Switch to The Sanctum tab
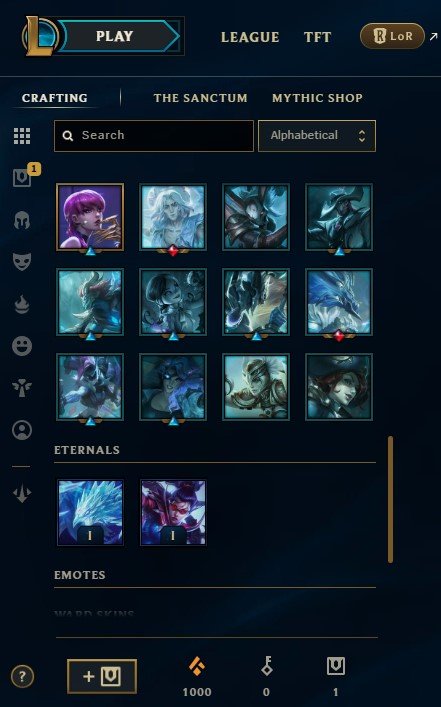The image size is (441, 707). [200, 98]
